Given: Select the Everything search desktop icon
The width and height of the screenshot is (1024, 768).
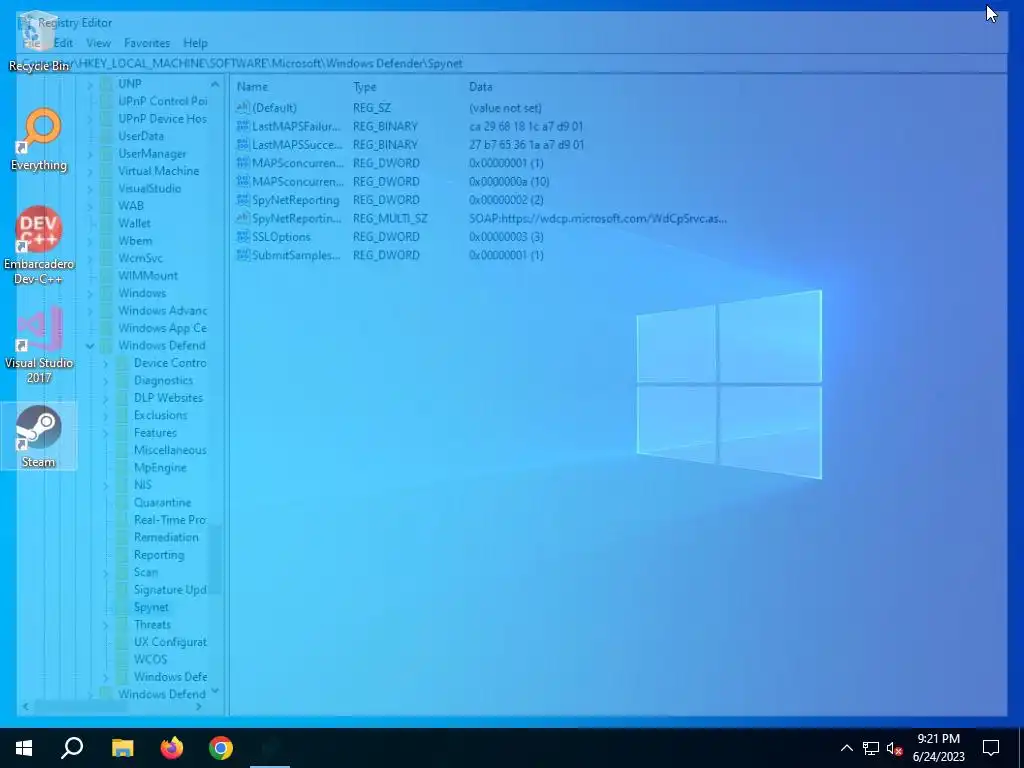Looking at the screenshot, I should [39, 140].
